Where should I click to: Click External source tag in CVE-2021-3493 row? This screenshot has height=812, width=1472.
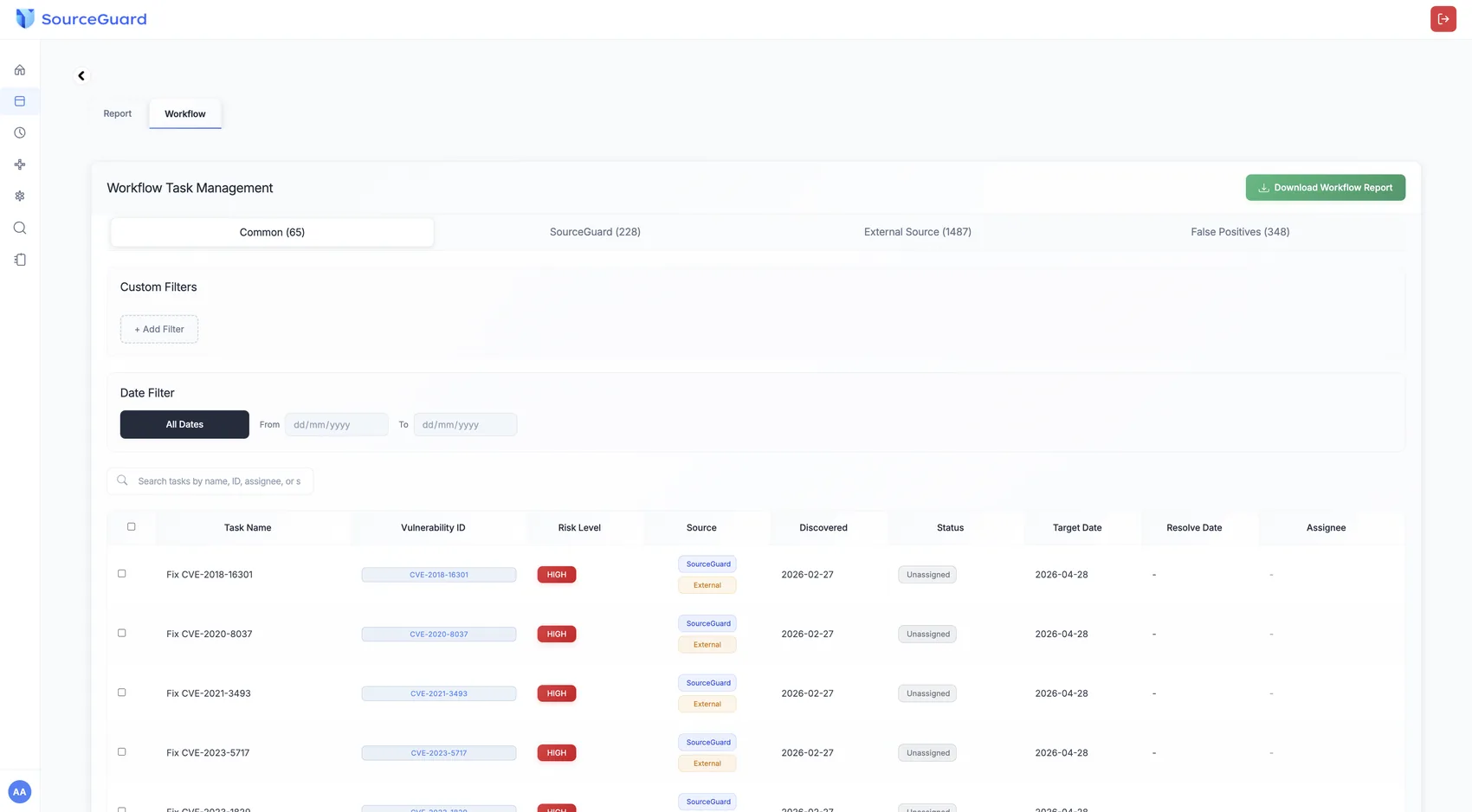(x=707, y=704)
